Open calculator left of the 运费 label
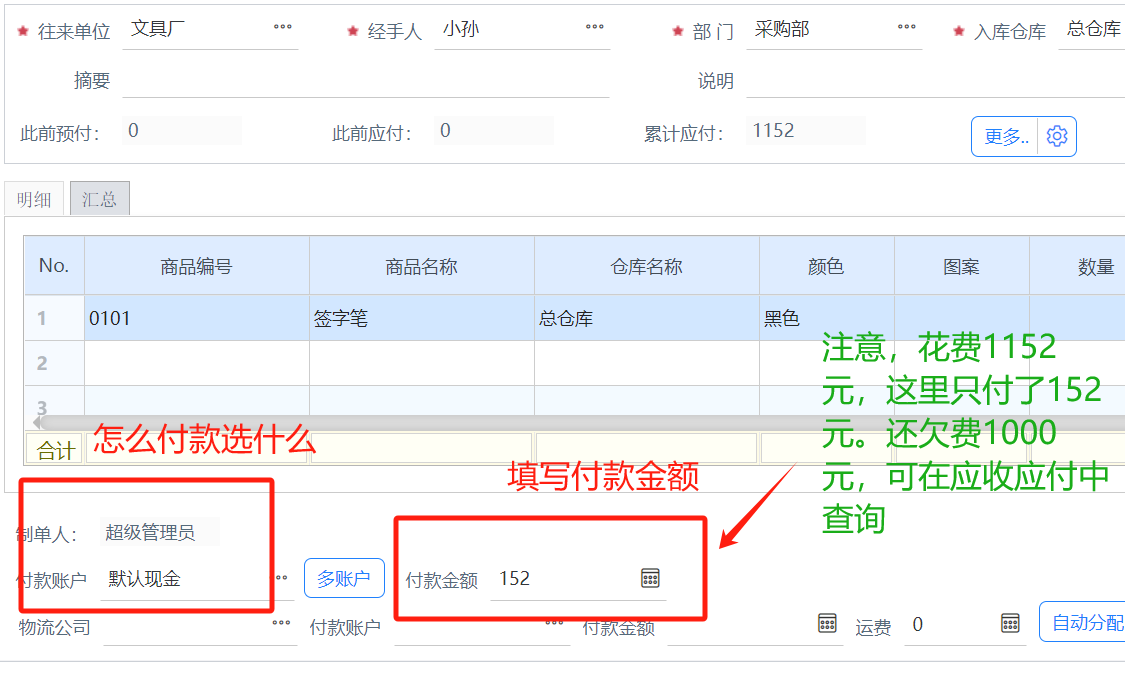Viewport: 1125px width, 673px height. (827, 624)
